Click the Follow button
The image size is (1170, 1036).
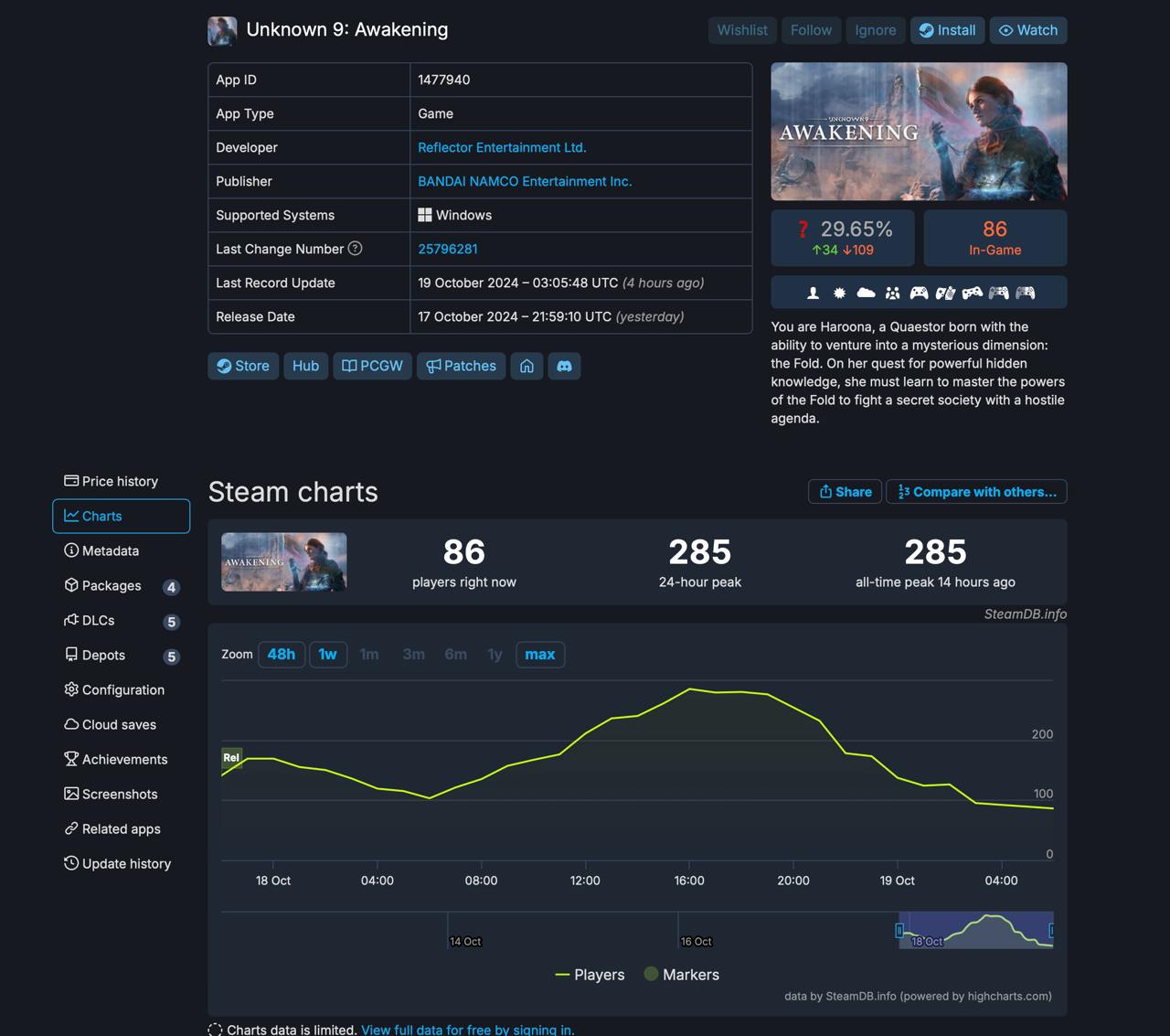pyautogui.click(x=811, y=30)
